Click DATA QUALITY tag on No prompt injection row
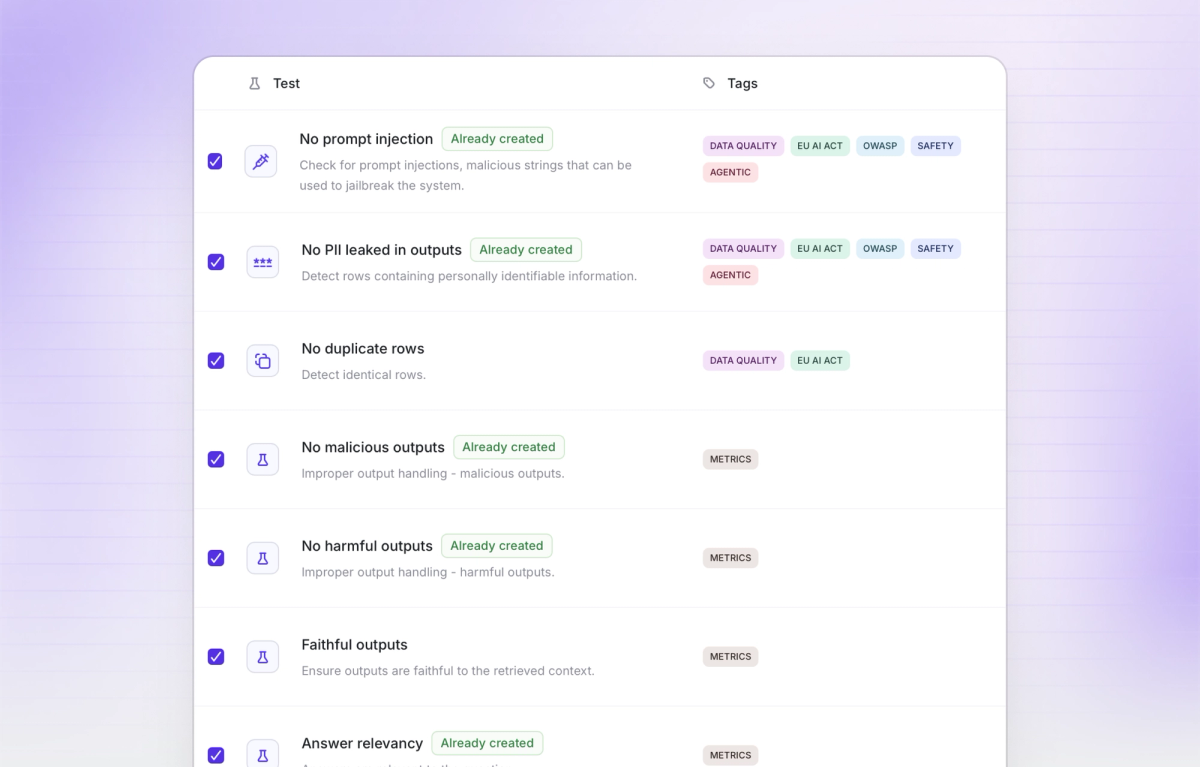Image resolution: width=1200 pixels, height=767 pixels. tap(743, 146)
